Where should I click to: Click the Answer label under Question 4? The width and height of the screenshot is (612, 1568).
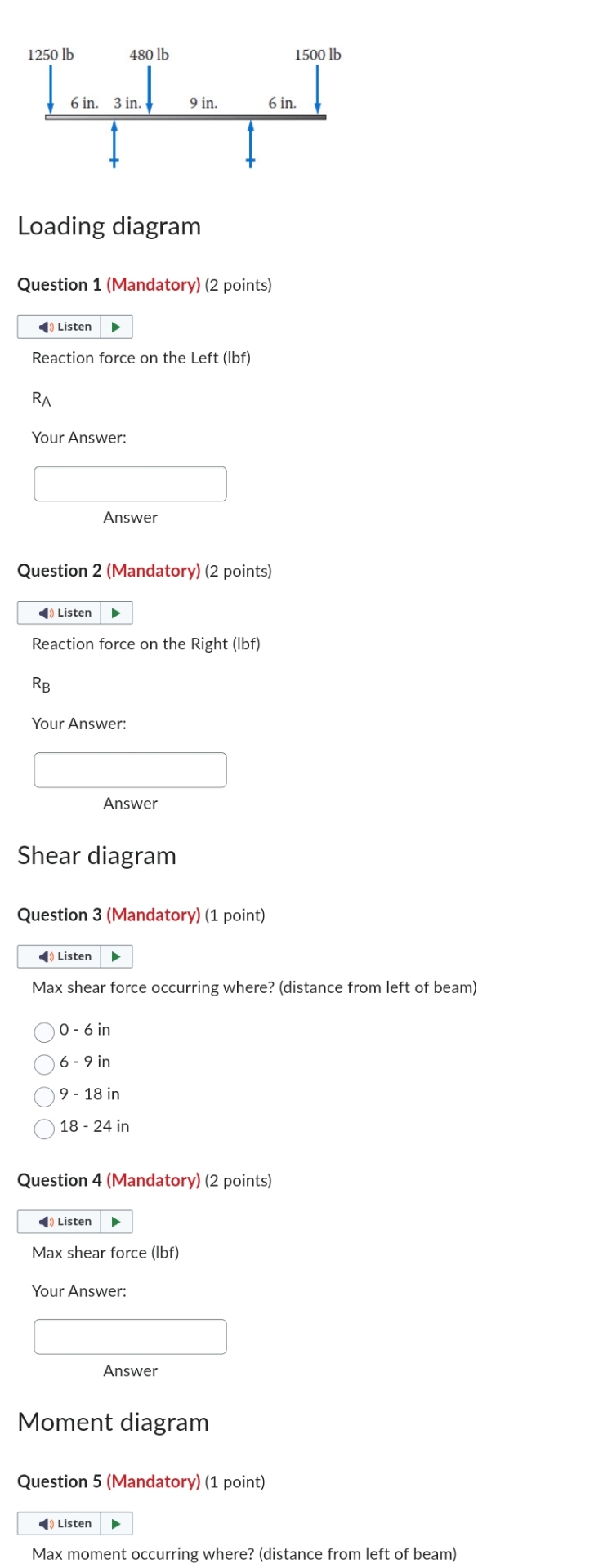pyautogui.click(x=130, y=1370)
